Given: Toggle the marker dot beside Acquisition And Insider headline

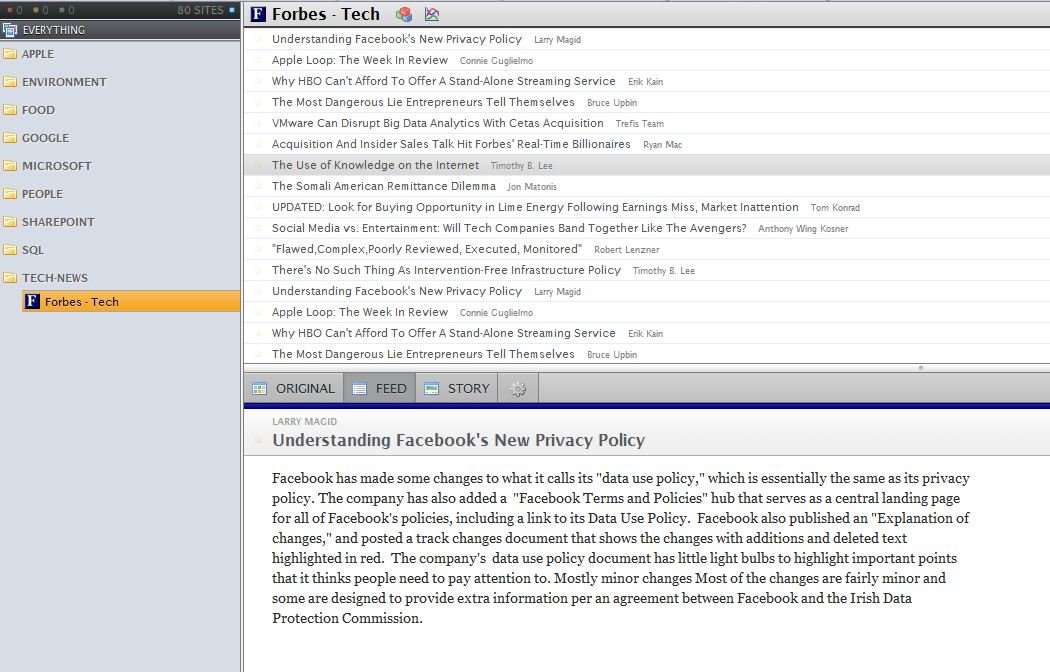Looking at the screenshot, I should 258,145.
